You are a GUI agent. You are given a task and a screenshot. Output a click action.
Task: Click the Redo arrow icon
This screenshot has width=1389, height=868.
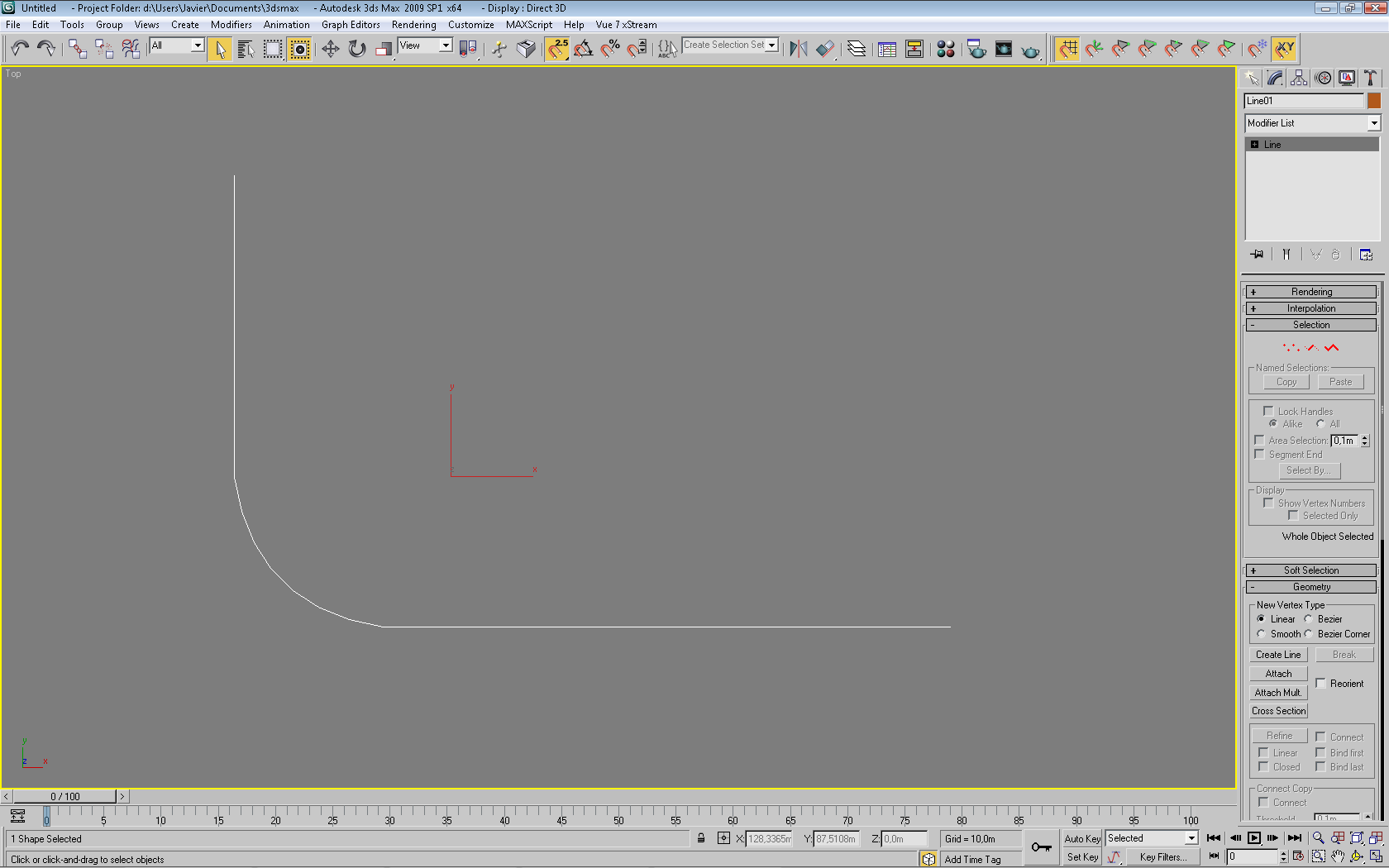pyautogui.click(x=45, y=49)
